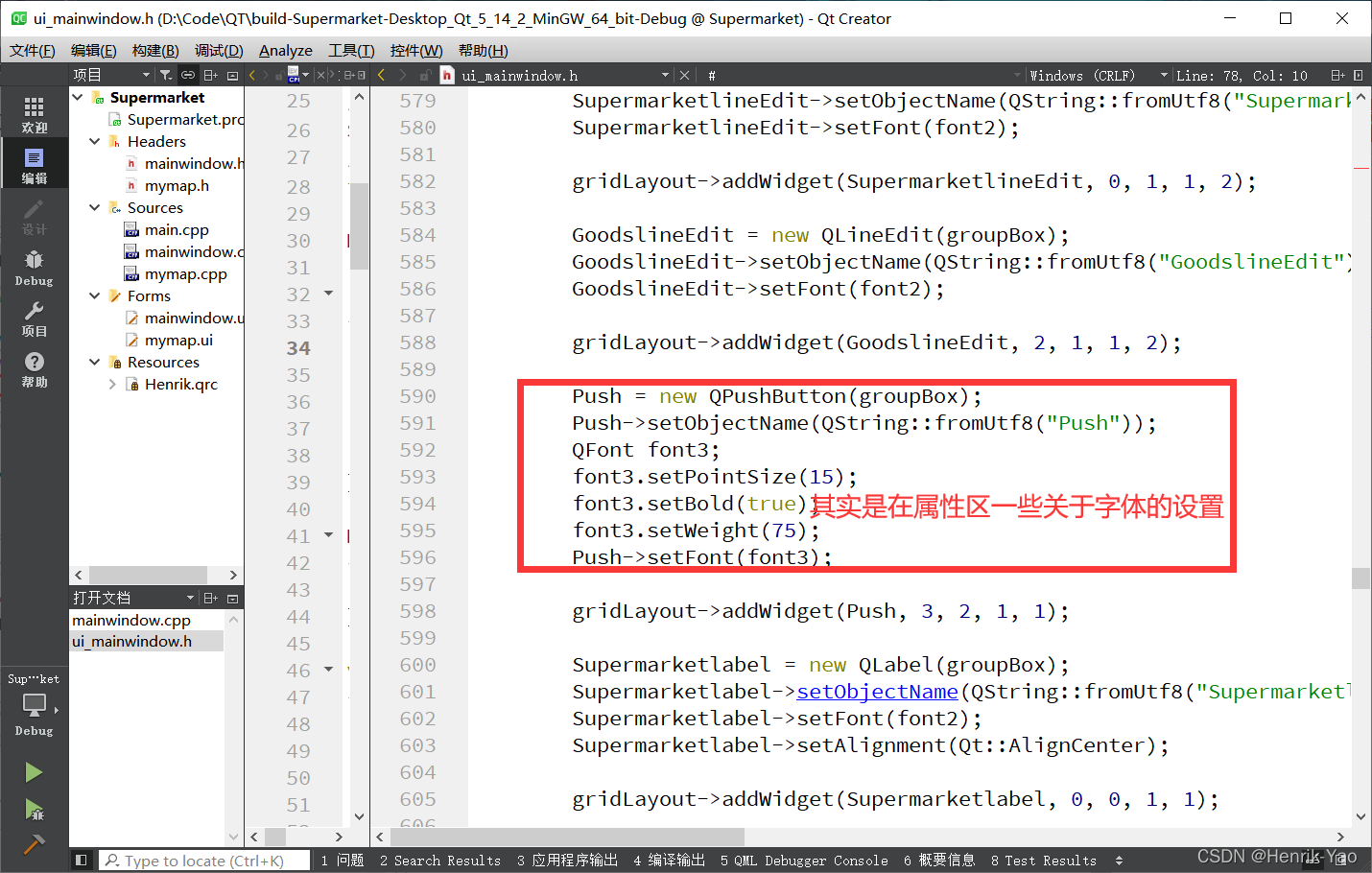
Task: Switch to the 欢迎 Welcome mode
Action: point(34,114)
